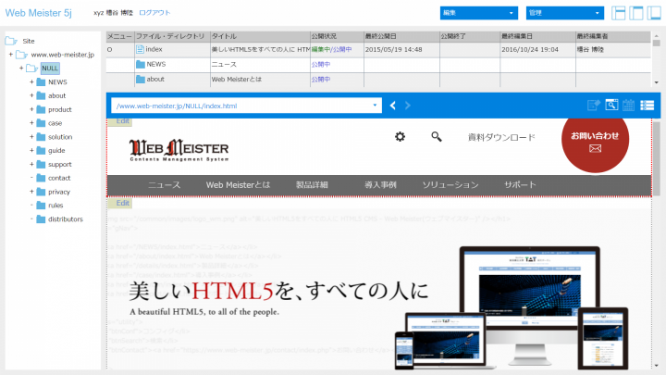Viewport: 666px width, 375px height.
Task: Click the サポート navigation item
Action: pyautogui.click(x=520, y=185)
